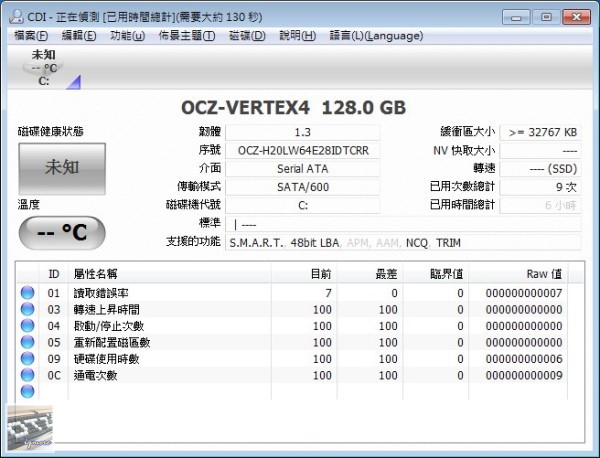Open the 功能(u) menu

tap(127, 36)
